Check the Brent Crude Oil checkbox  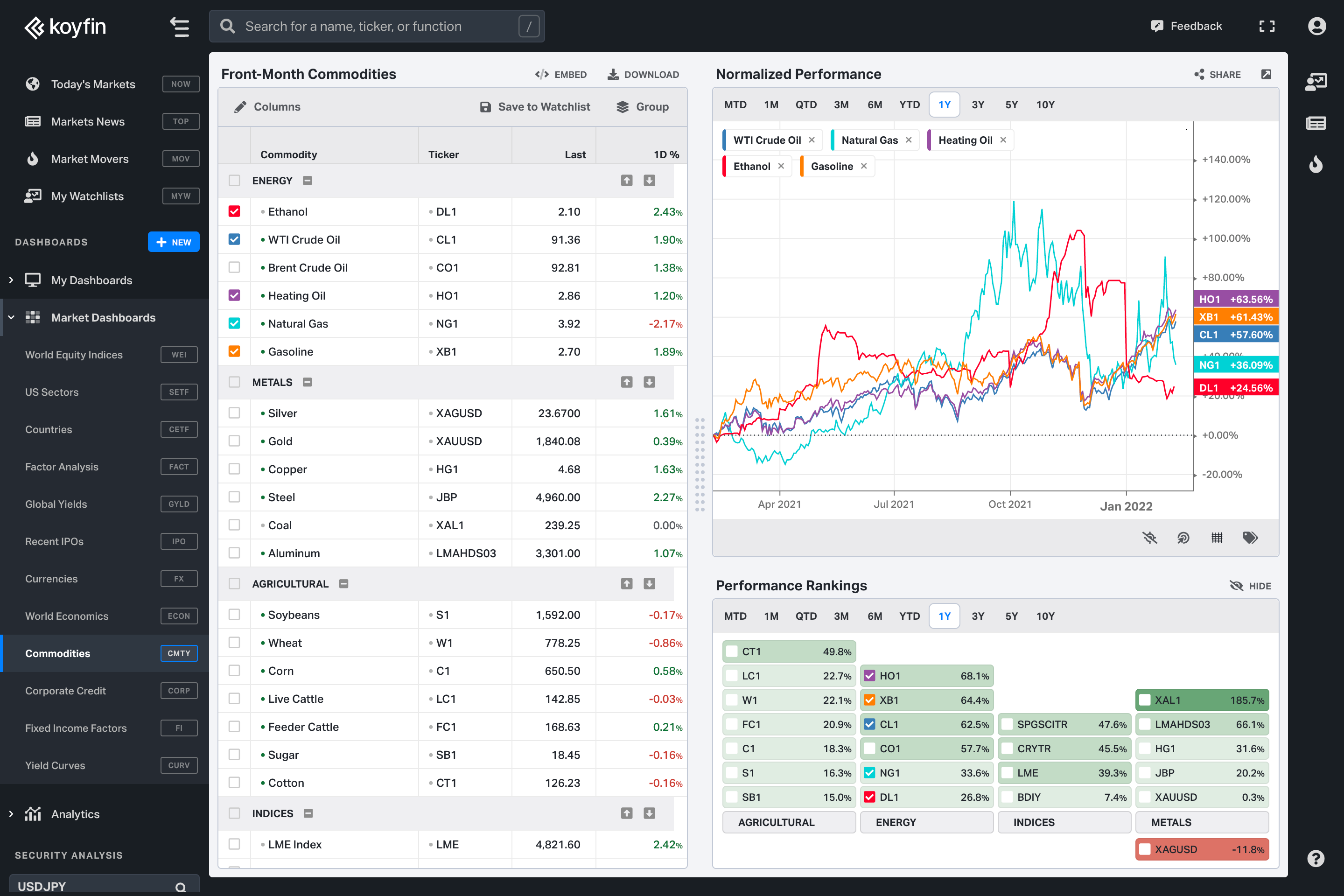234,267
